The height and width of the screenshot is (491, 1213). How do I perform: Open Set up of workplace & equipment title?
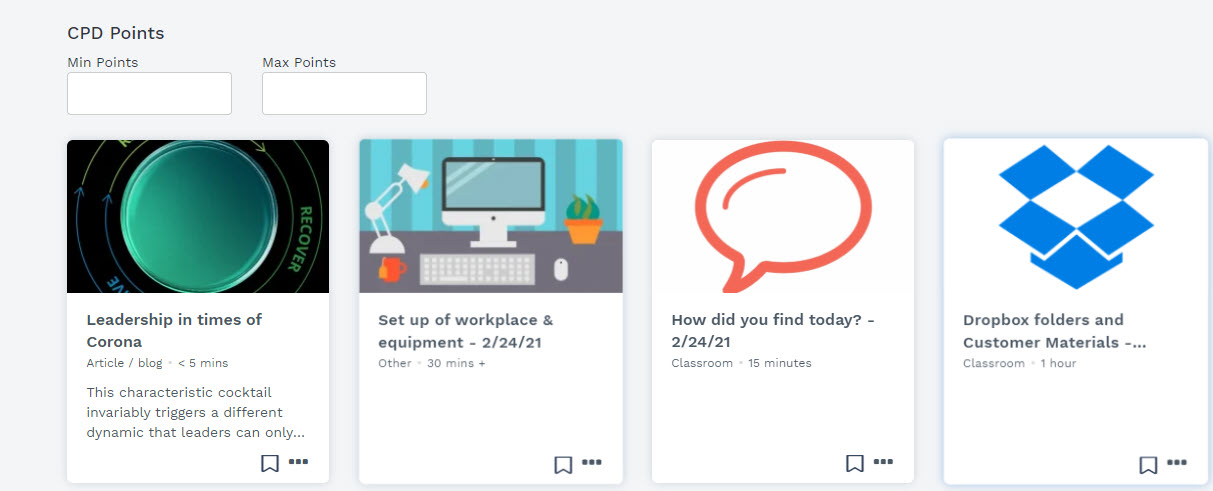pyautogui.click(x=465, y=330)
